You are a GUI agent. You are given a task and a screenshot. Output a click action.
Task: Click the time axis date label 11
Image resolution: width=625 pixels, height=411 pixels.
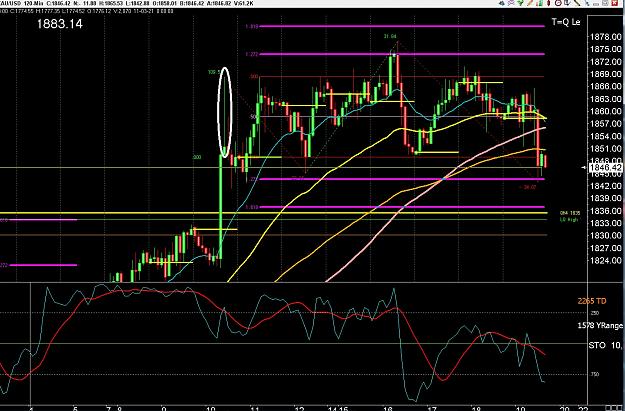[254, 409]
